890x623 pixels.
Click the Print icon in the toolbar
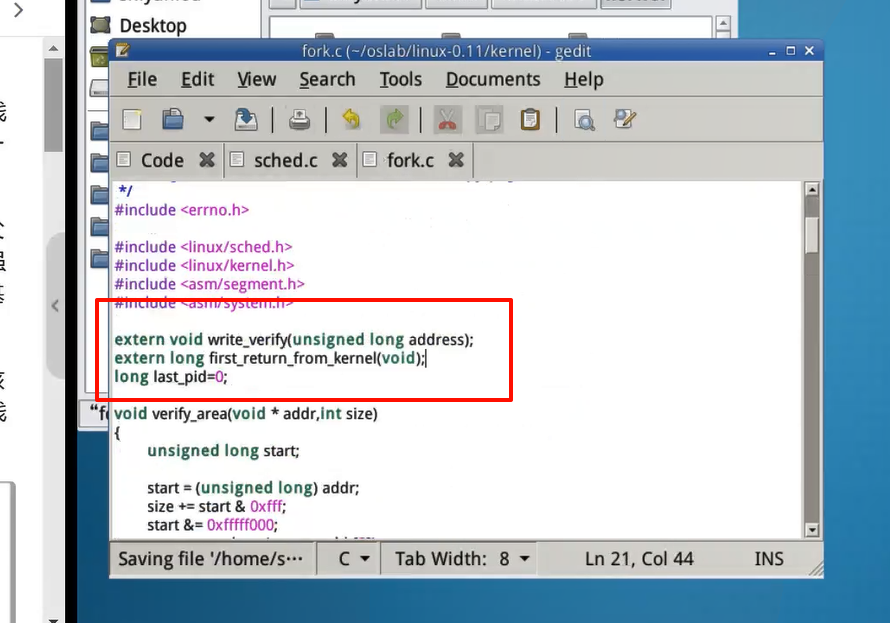300,120
